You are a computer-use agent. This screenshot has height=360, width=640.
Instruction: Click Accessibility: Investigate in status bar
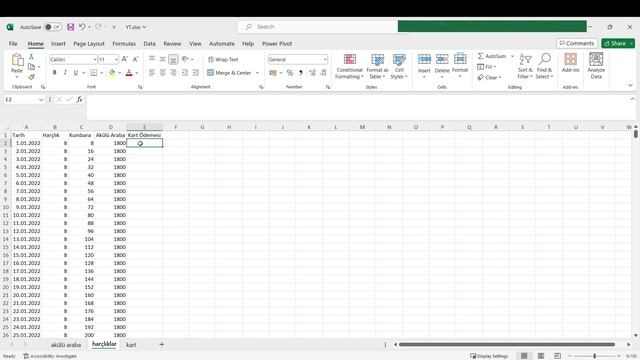point(50,356)
